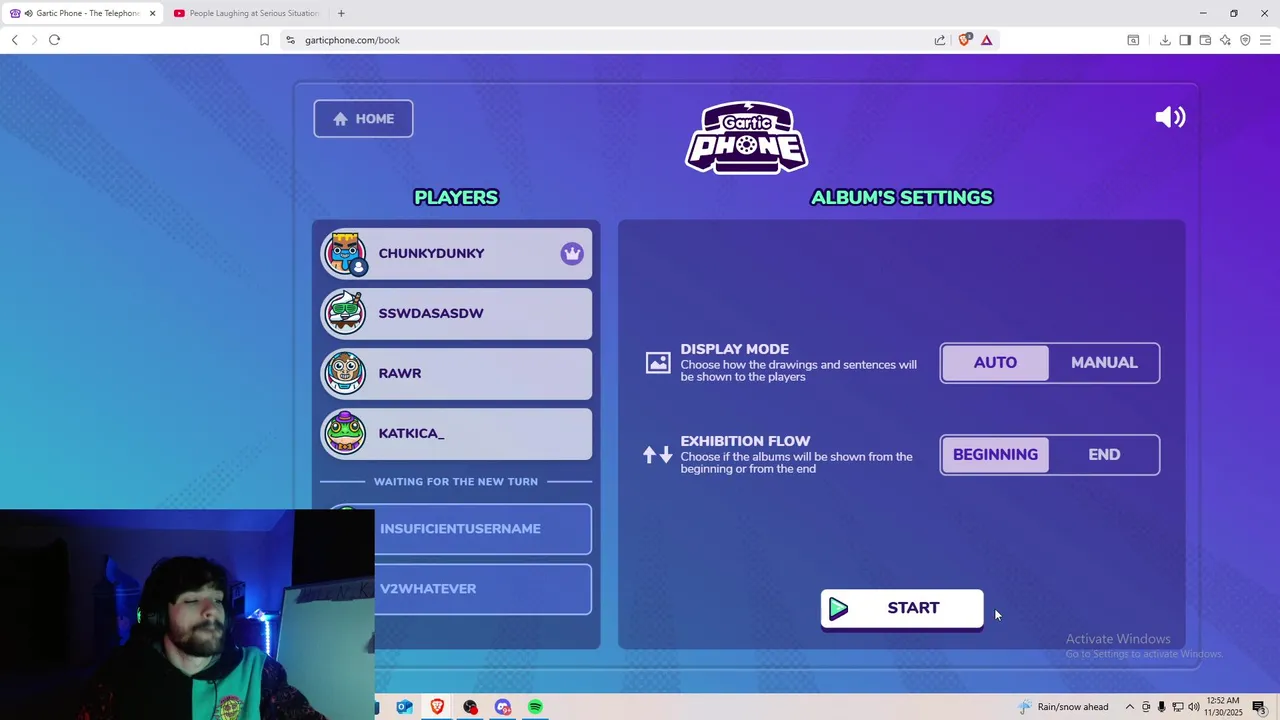Click the microphone icon in system tray

click(x=1161, y=707)
